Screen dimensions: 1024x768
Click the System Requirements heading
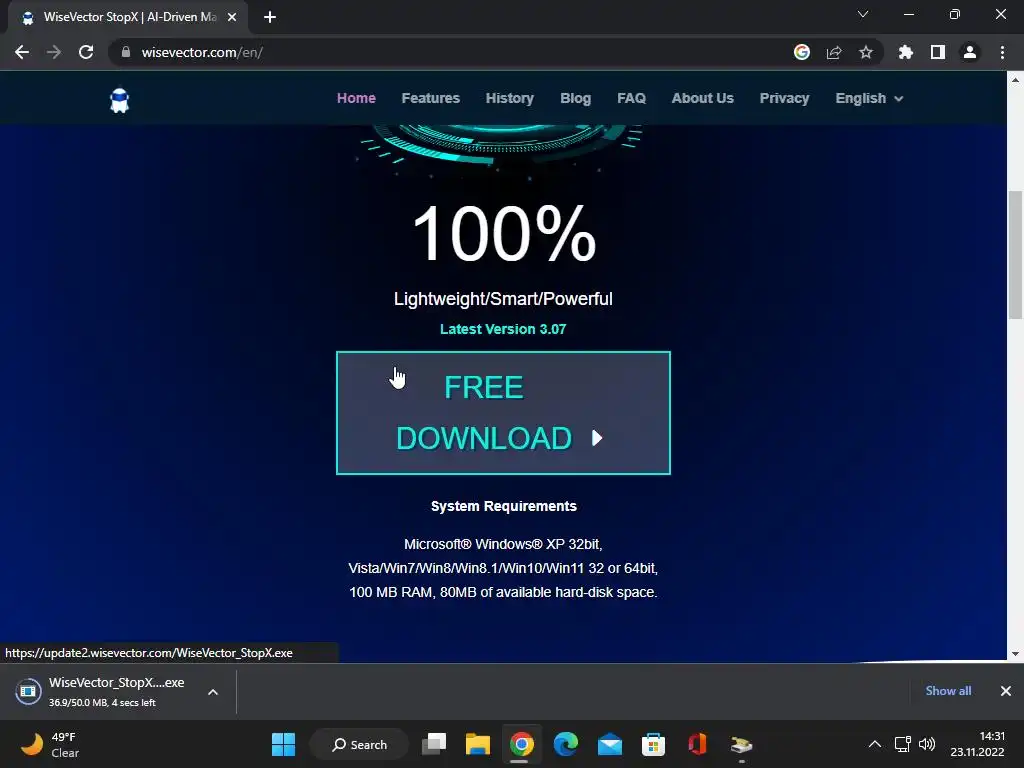coord(504,506)
